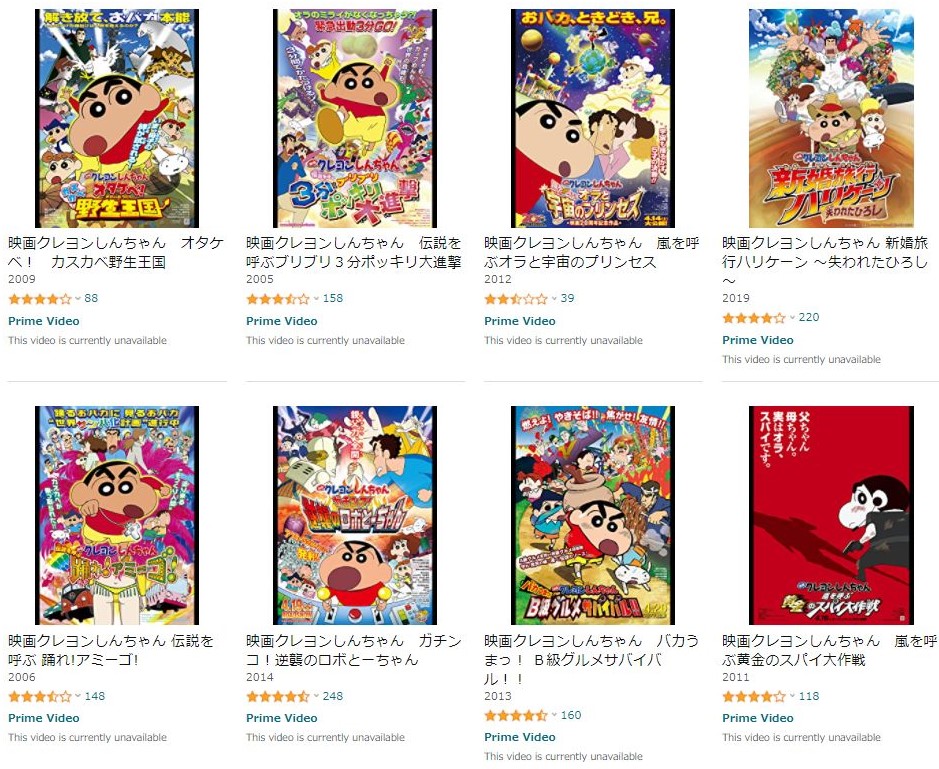Expand rating dropdown arrow next to 158
Screen dimensions: 939x769
(316, 298)
